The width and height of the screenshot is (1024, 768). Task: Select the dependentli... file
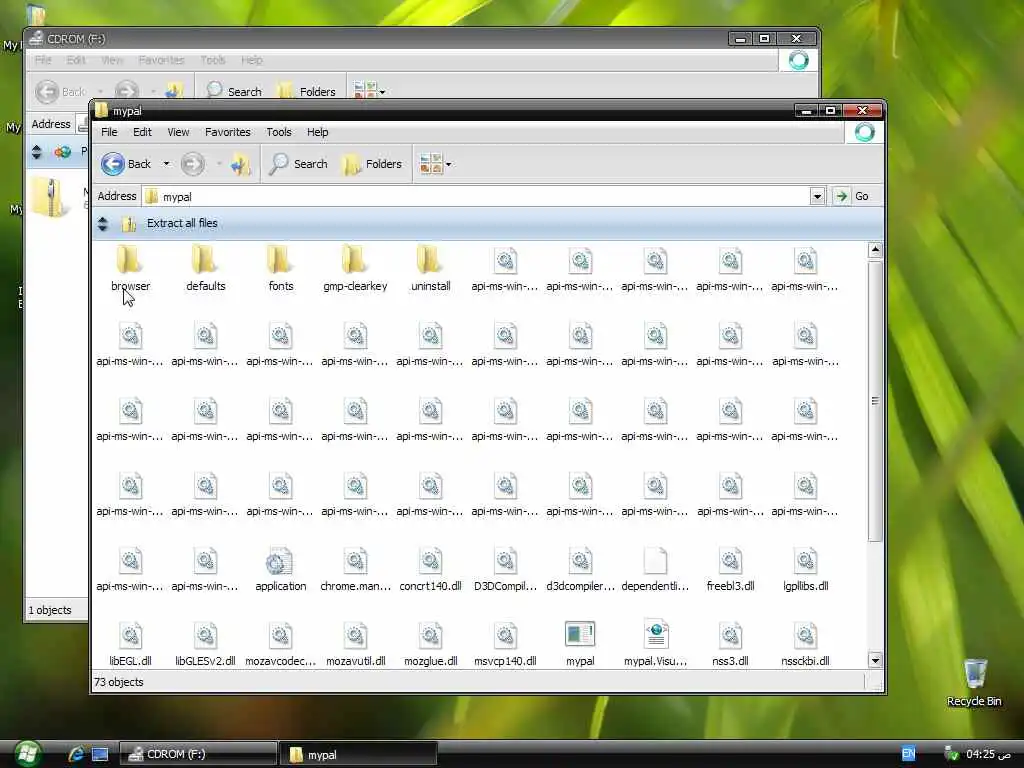tap(655, 569)
